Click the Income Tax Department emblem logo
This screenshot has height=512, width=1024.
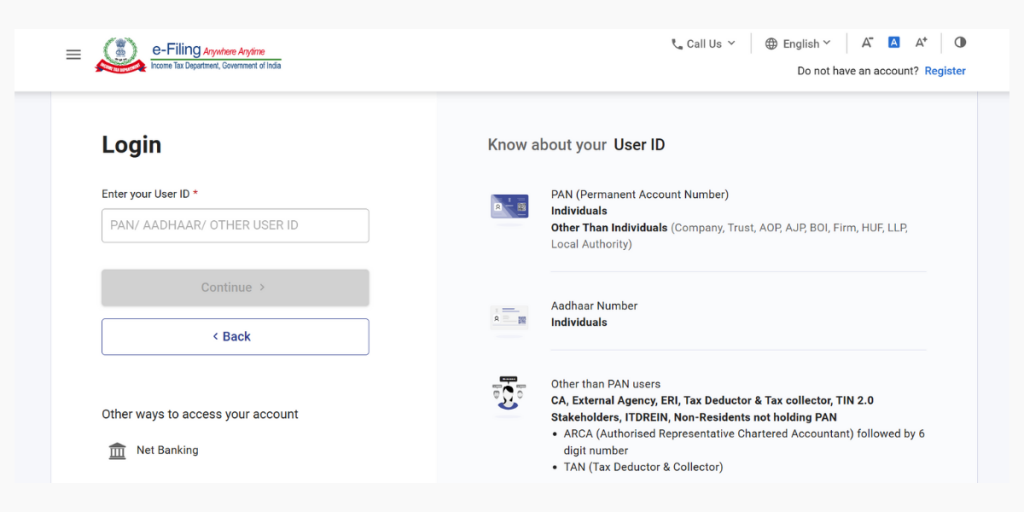pyautogui.click(x=121, y=55)
